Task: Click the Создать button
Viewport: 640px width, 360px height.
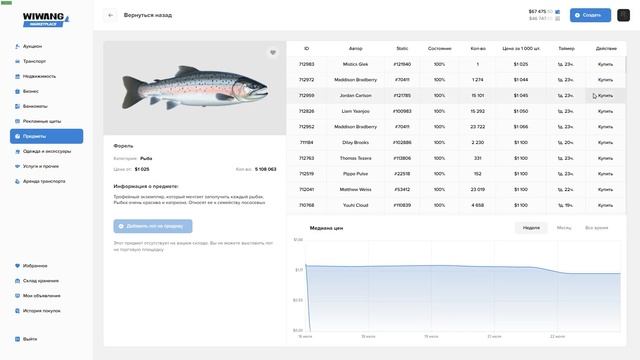Action: [590, 15]
